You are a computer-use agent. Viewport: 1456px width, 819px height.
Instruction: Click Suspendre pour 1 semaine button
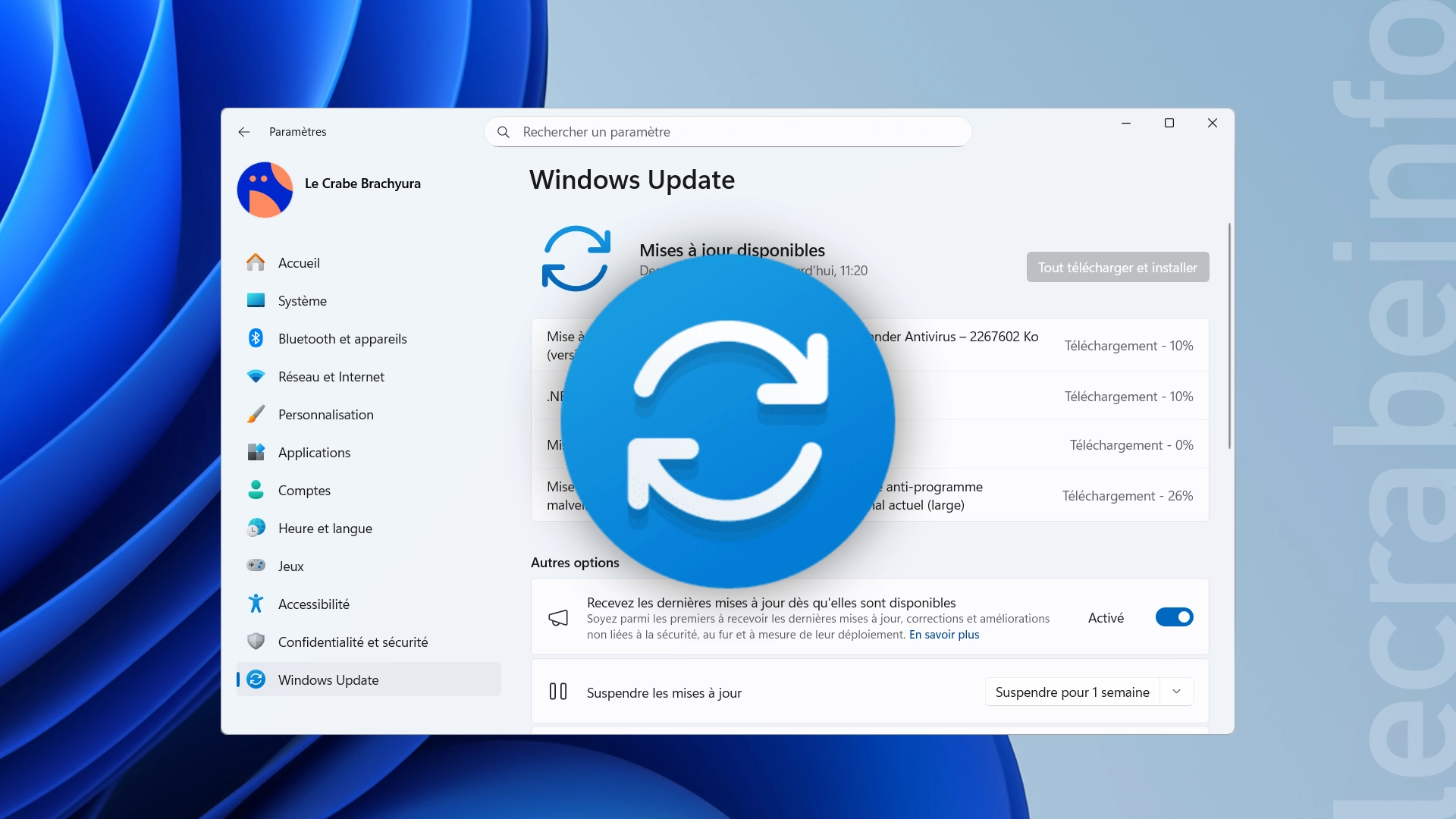click(x=1072, y=692)
